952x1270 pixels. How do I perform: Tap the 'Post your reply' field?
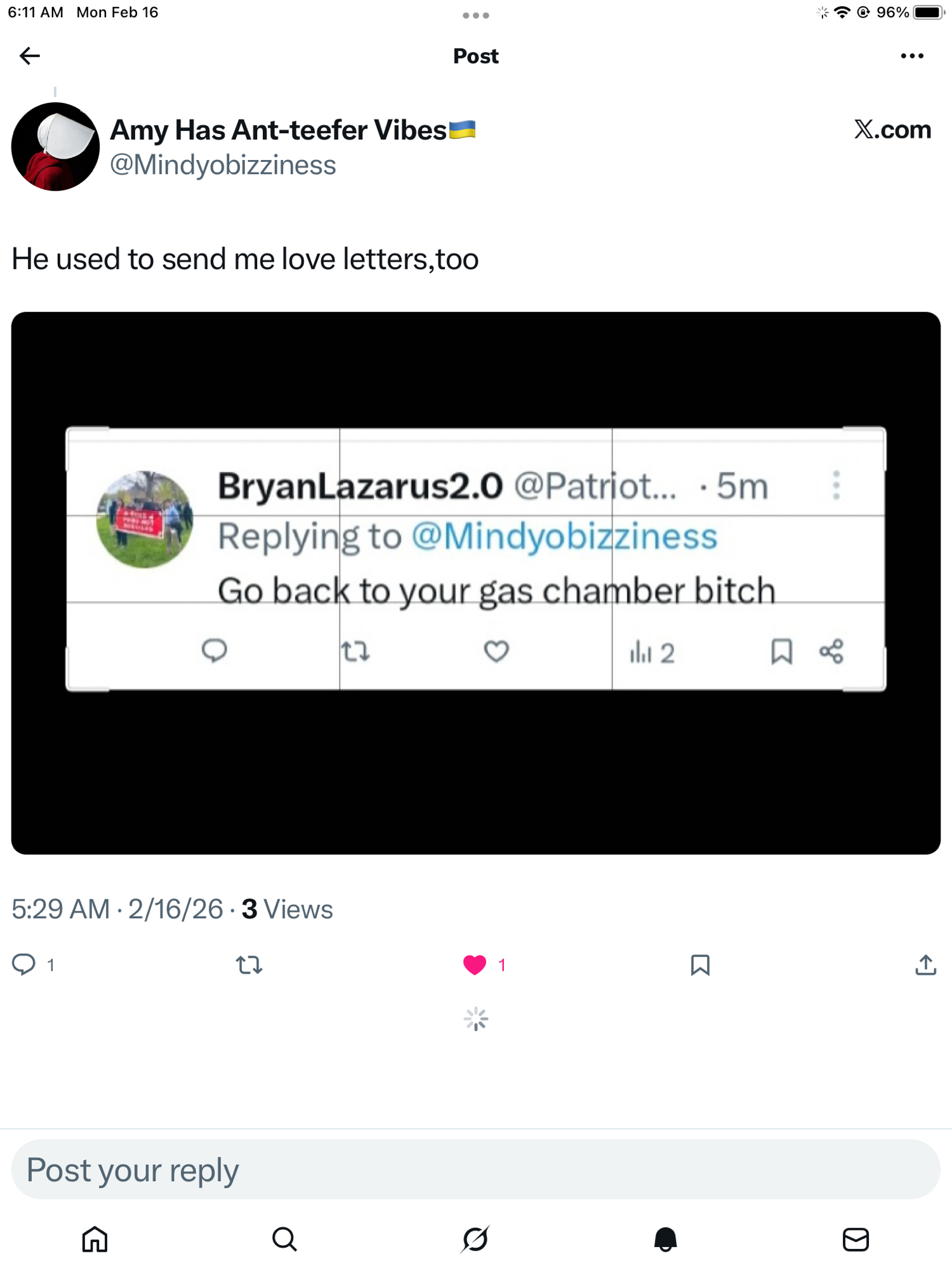point(475,1170)
